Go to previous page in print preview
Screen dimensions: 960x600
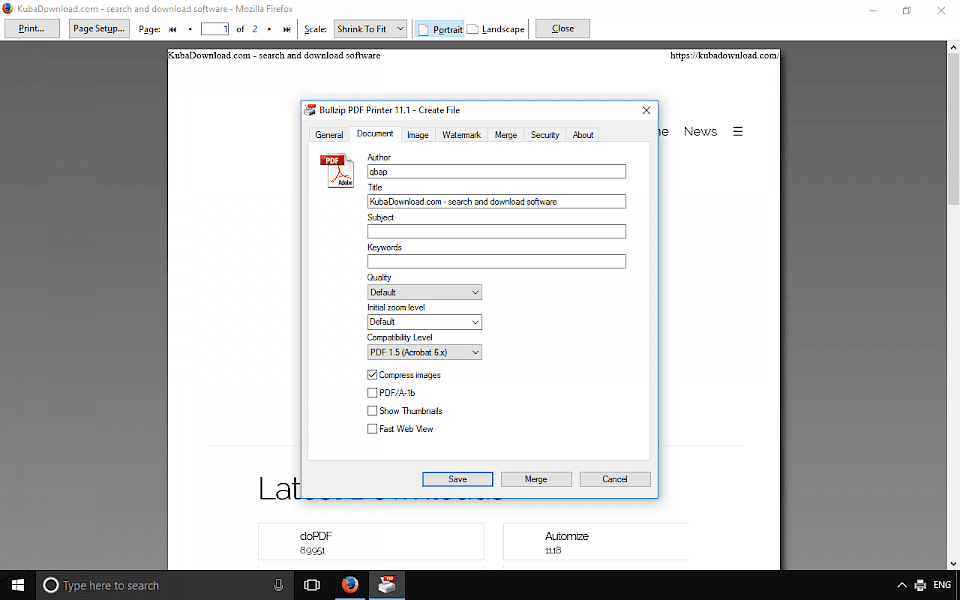coord(190,29)
